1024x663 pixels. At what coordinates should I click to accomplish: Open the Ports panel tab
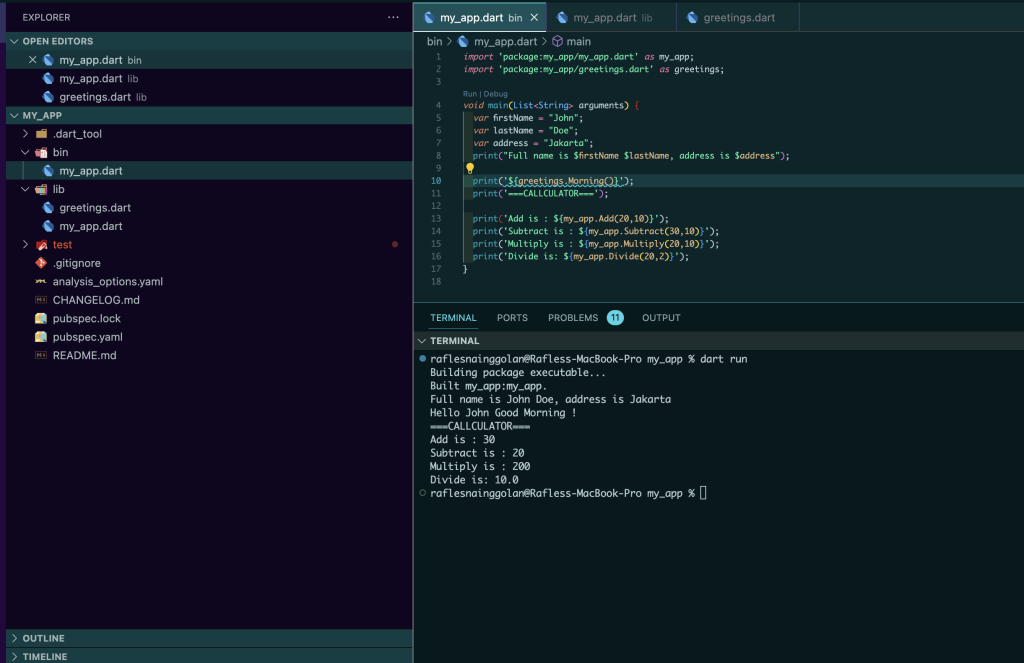[512, 317]
